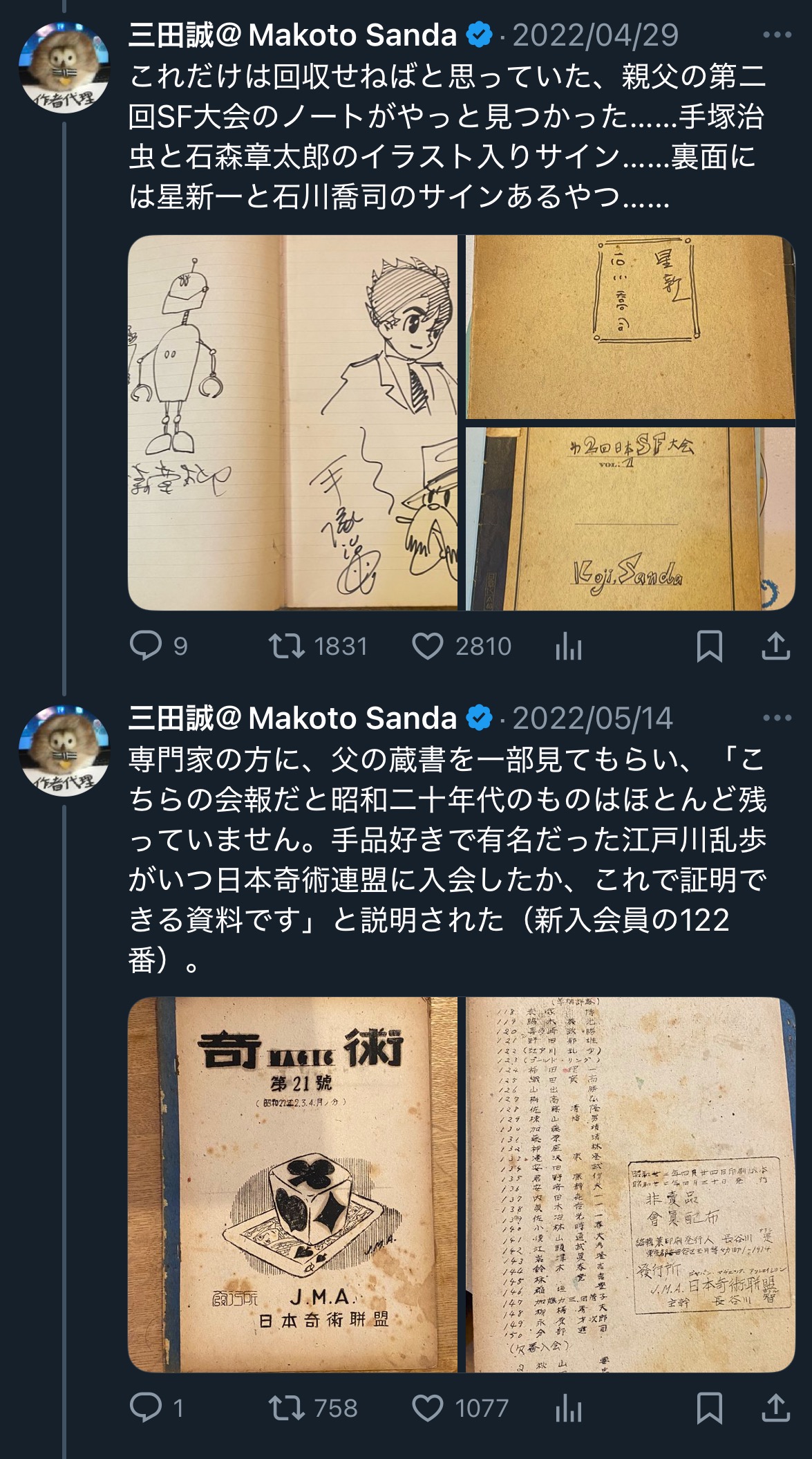Open the Makoto Sanda avatar on first tweet
Viewport: 812px width, 1459px height.
[64, 67]
